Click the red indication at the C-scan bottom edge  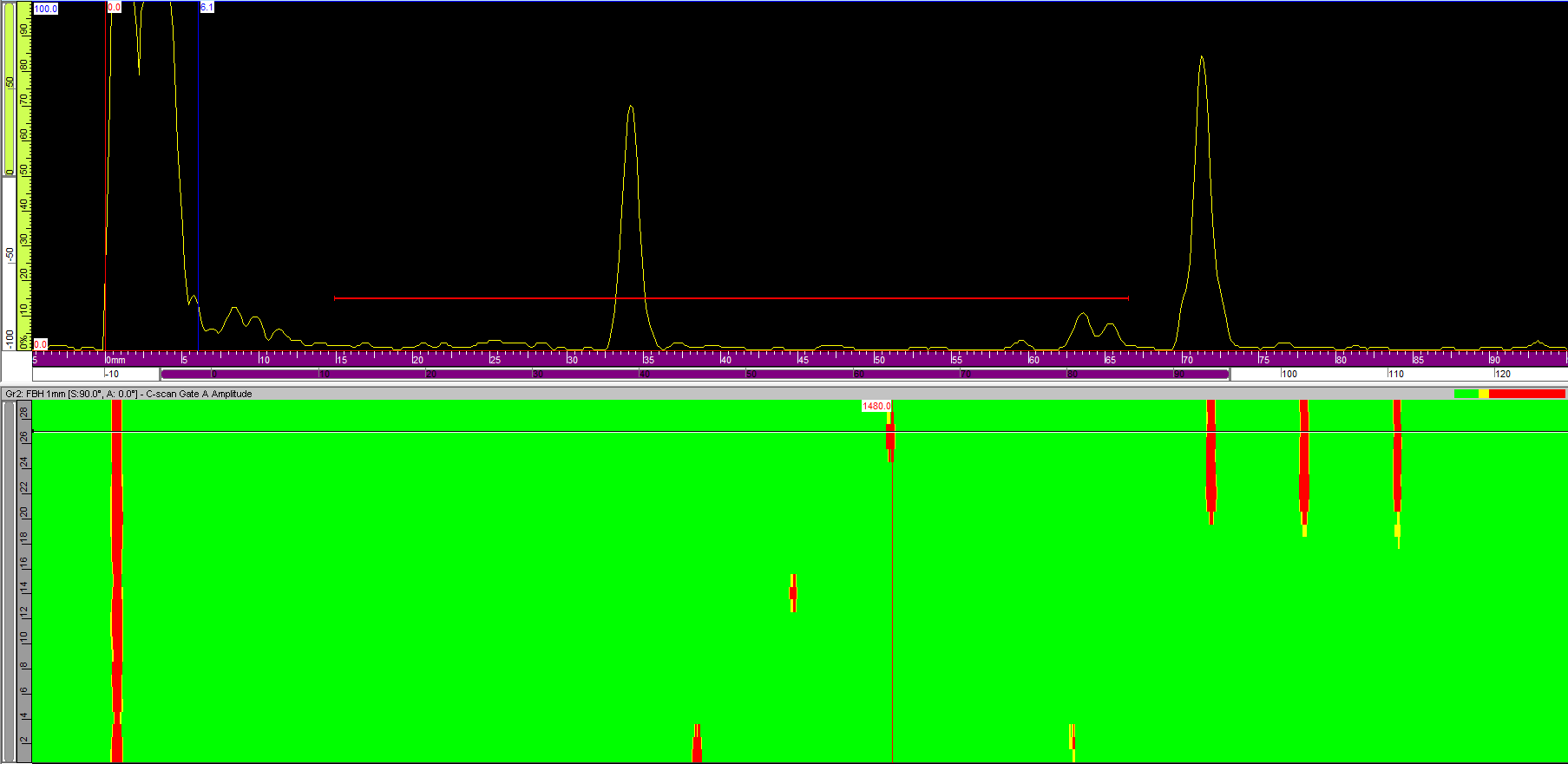point(697,746)
